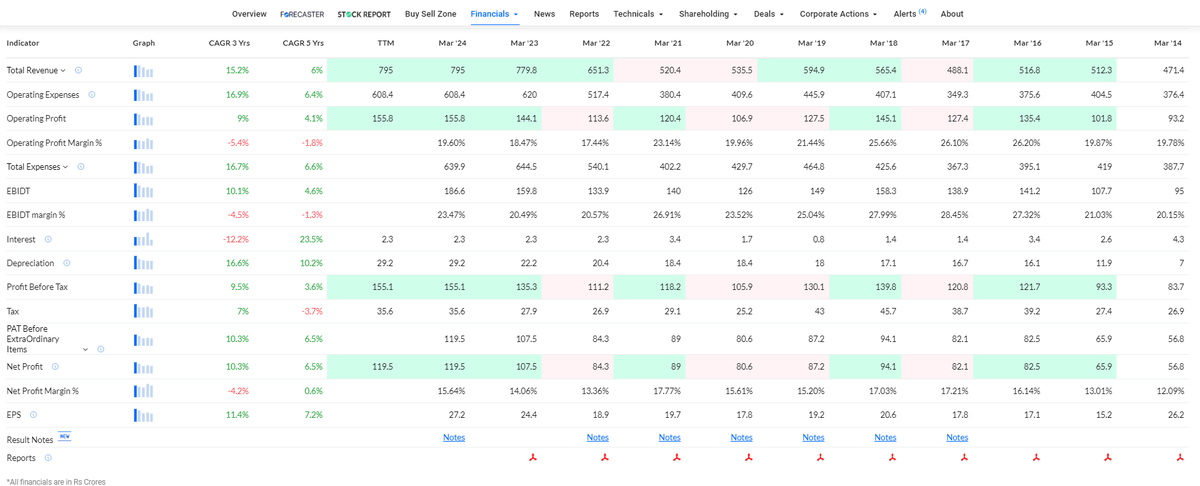The width and height of the screenshot is (1200, 486).
Task: Open the Reports tab
Action: [584, 14]
